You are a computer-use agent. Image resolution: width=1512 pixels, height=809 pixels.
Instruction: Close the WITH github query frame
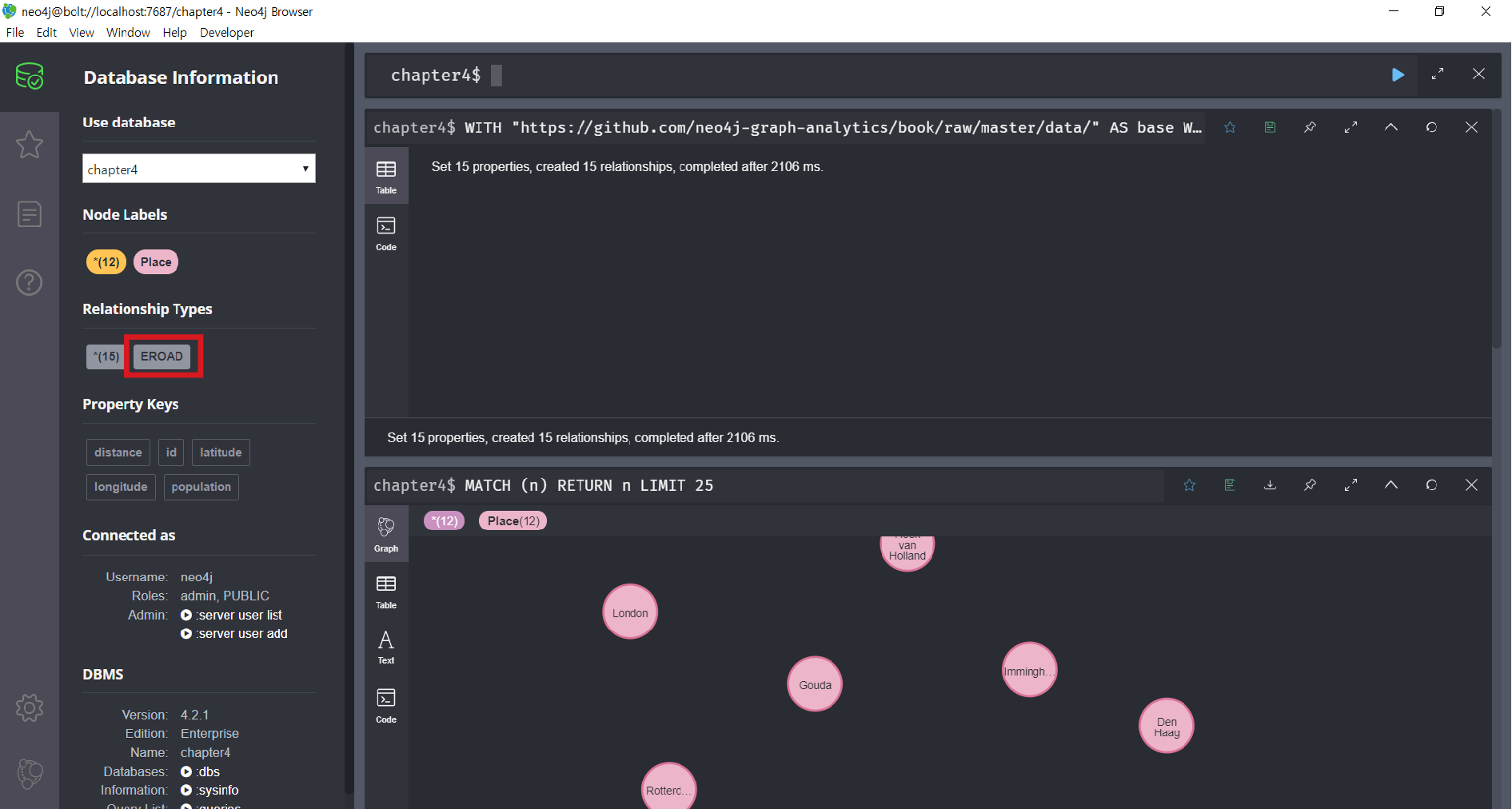[1471, 127]
